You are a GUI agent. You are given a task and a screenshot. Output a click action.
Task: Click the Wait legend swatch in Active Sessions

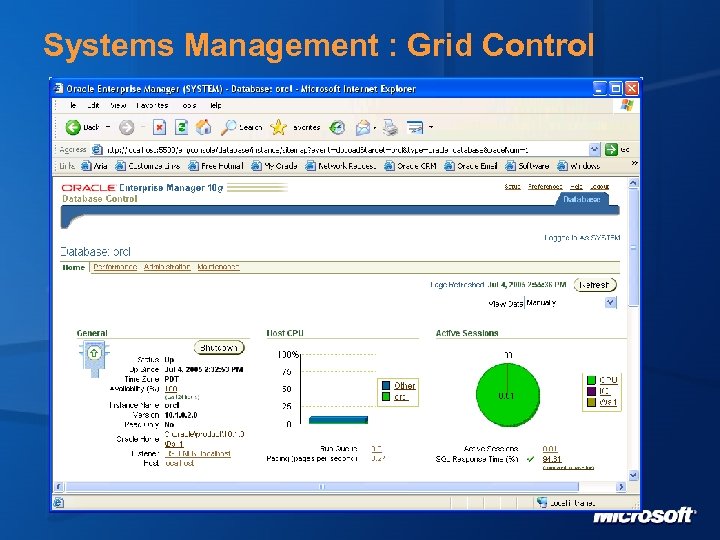(x=591, y=402)
